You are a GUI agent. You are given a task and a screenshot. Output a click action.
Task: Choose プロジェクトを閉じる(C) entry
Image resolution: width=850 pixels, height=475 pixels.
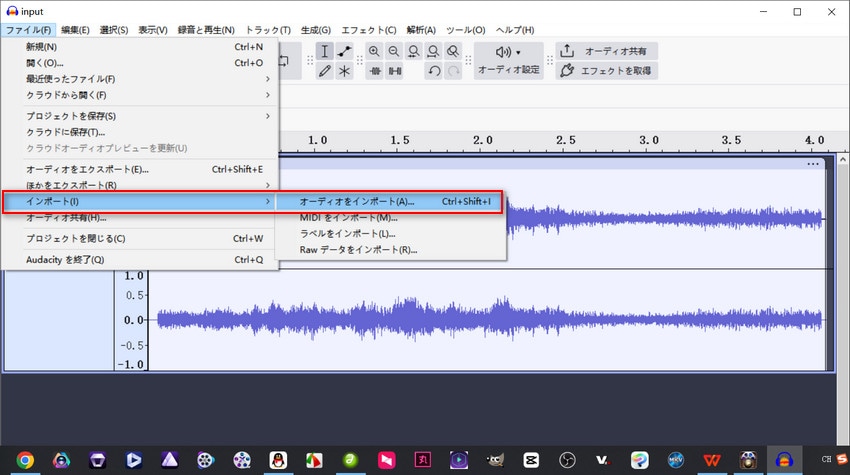[140, 239]
